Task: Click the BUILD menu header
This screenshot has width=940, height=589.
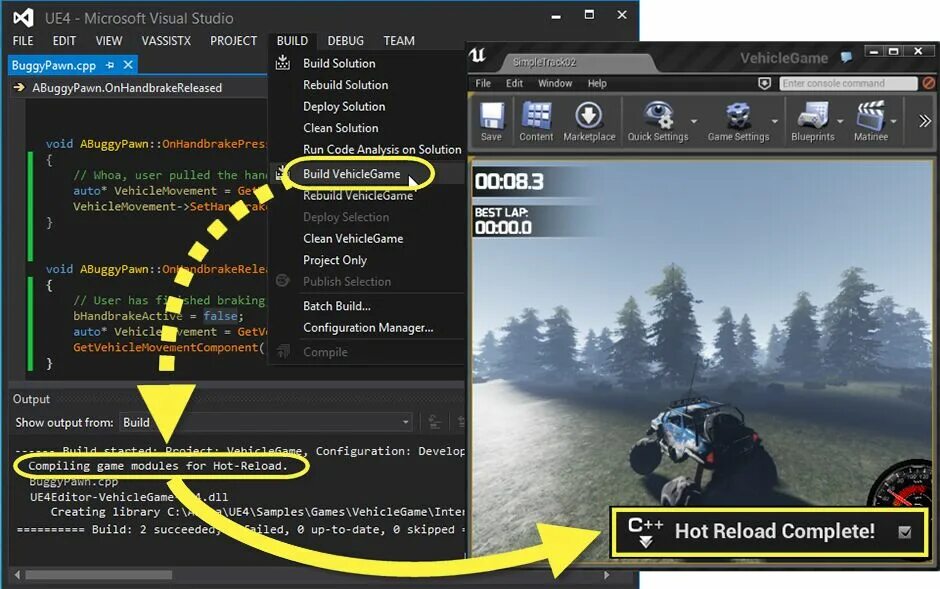Action: click(292, 41)
